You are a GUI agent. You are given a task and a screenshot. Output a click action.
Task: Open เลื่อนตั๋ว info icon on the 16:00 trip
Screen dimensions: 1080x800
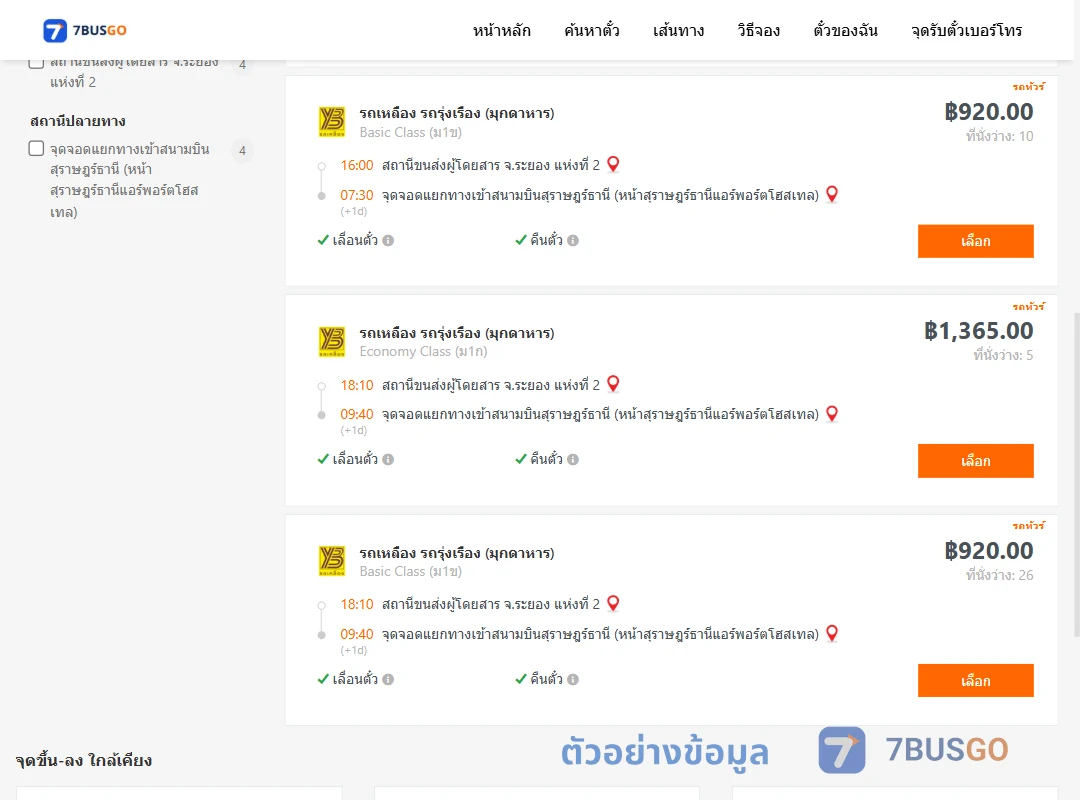coord(388,240)
